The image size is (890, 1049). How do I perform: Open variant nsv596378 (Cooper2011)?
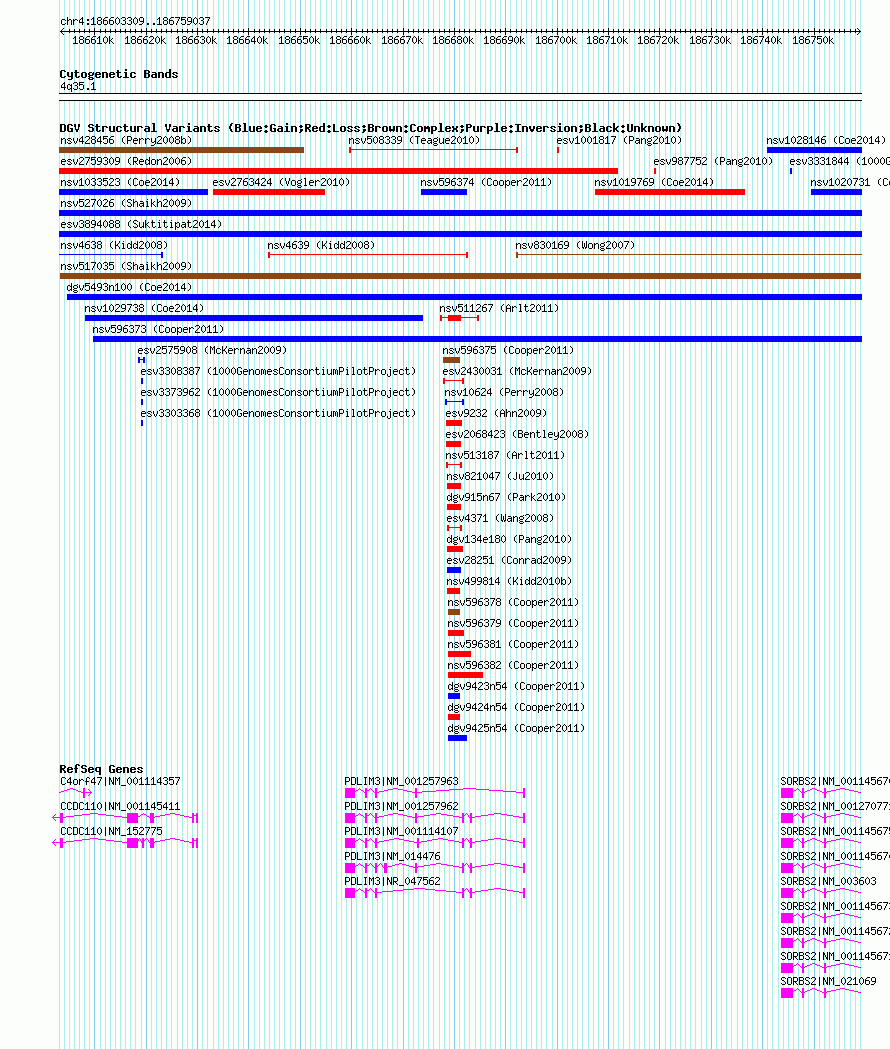(x=513, y=602)
